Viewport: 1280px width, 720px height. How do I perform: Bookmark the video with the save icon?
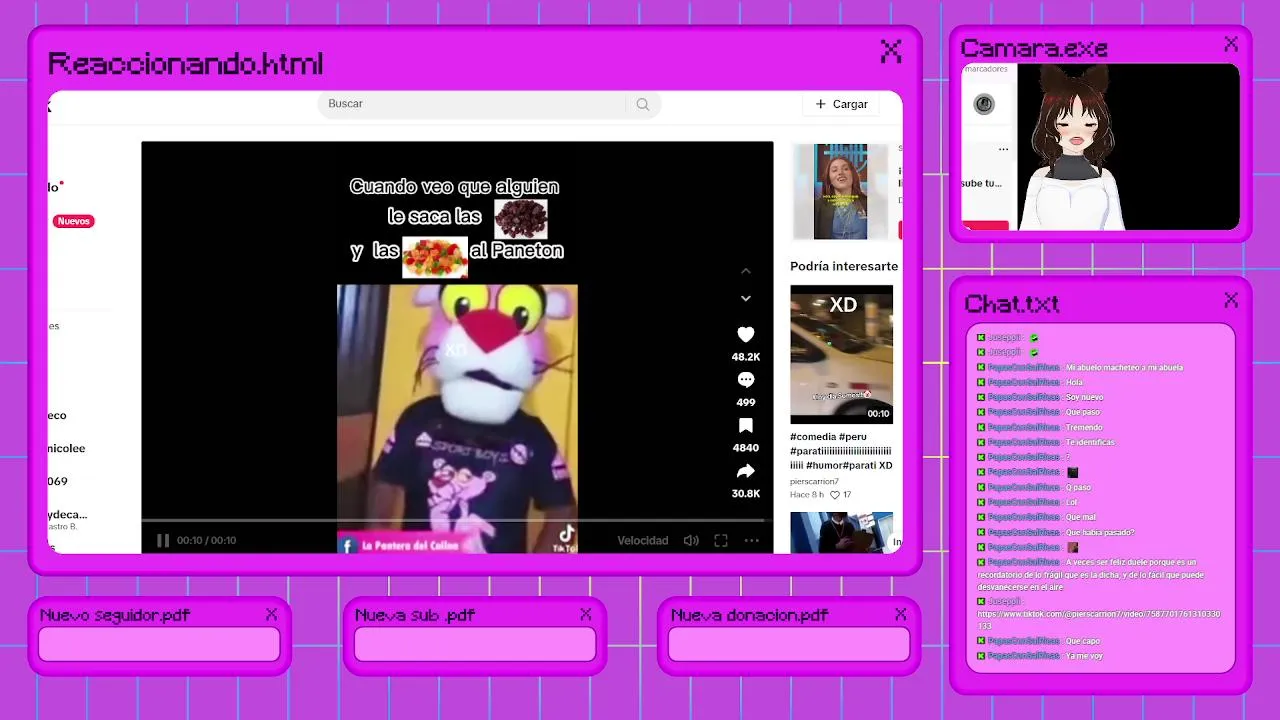745,426
